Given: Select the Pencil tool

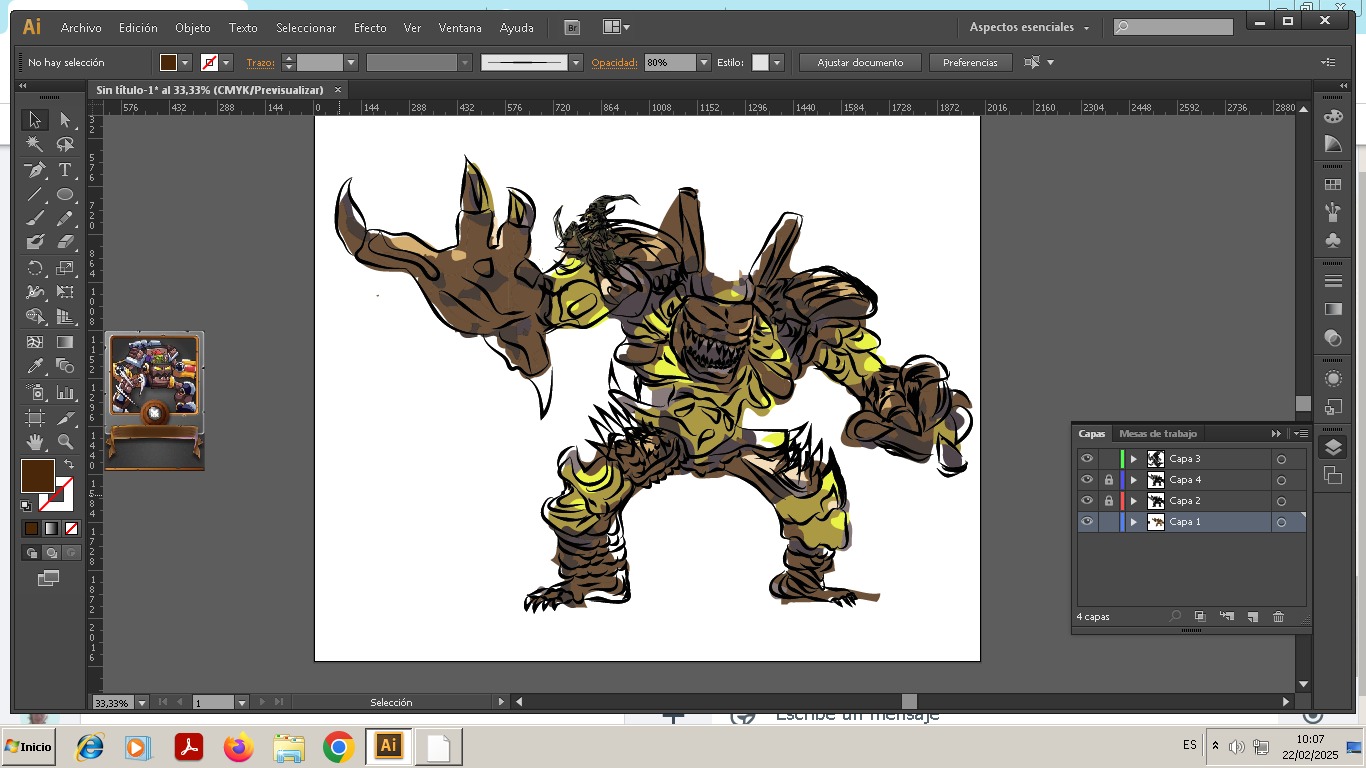Looking at the screenshot, I should point(65,218).
